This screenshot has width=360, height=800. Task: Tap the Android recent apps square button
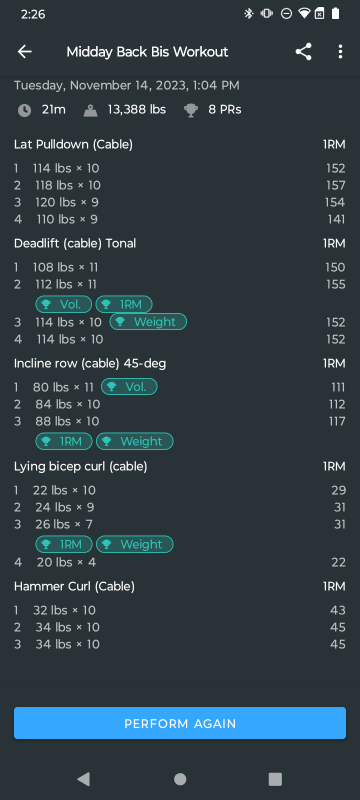275,779
